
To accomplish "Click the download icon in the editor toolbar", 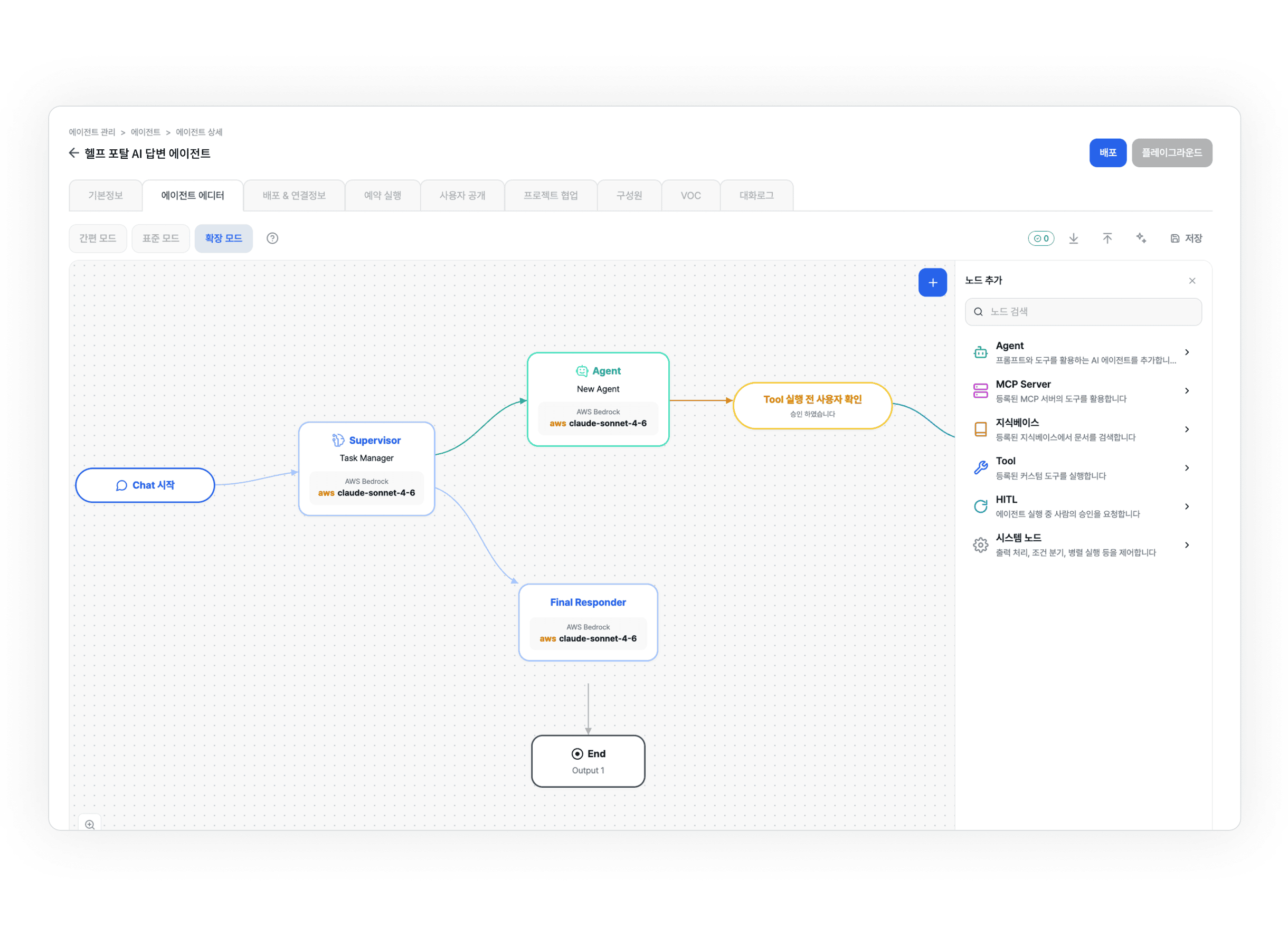I will tap(1073, 238).
